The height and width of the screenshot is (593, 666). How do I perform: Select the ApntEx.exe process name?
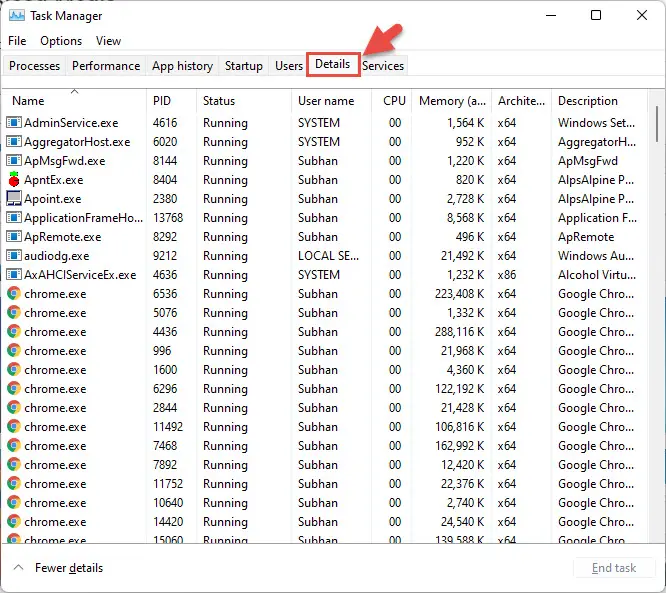pos(54,180)
